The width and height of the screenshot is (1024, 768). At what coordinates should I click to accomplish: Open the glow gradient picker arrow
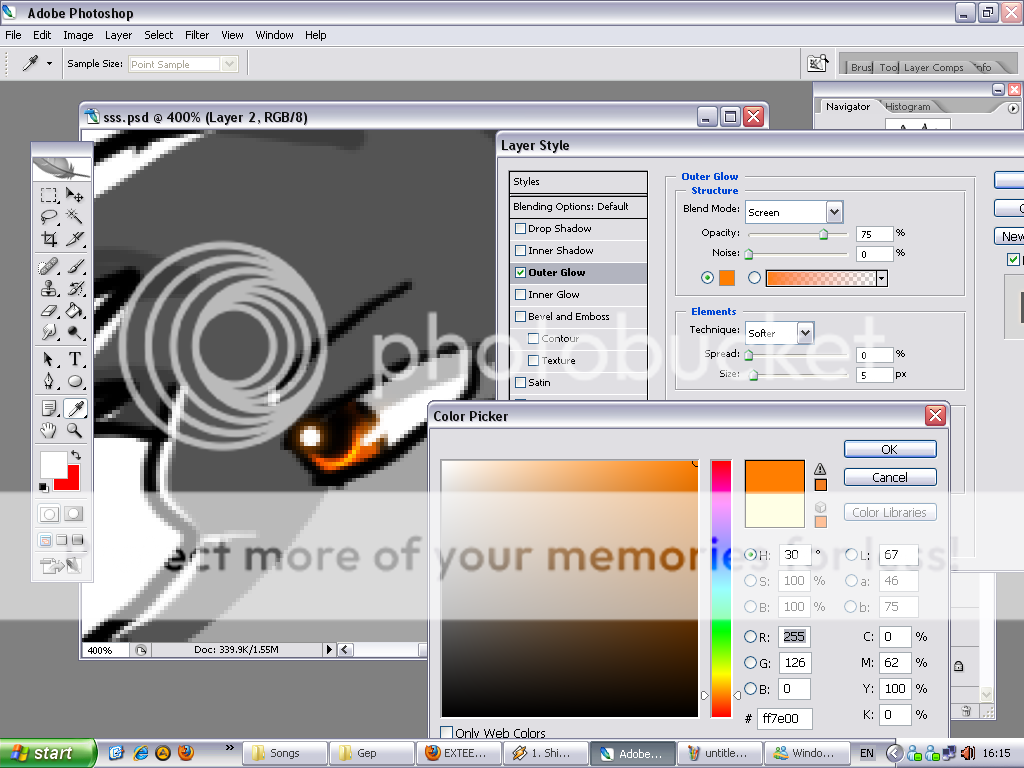tap(882, 279)
